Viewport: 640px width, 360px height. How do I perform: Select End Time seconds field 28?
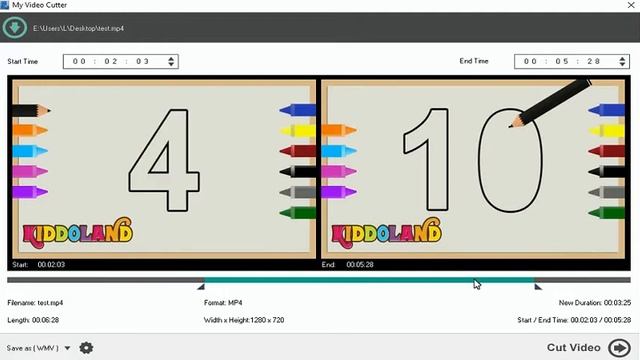(593, 61)
